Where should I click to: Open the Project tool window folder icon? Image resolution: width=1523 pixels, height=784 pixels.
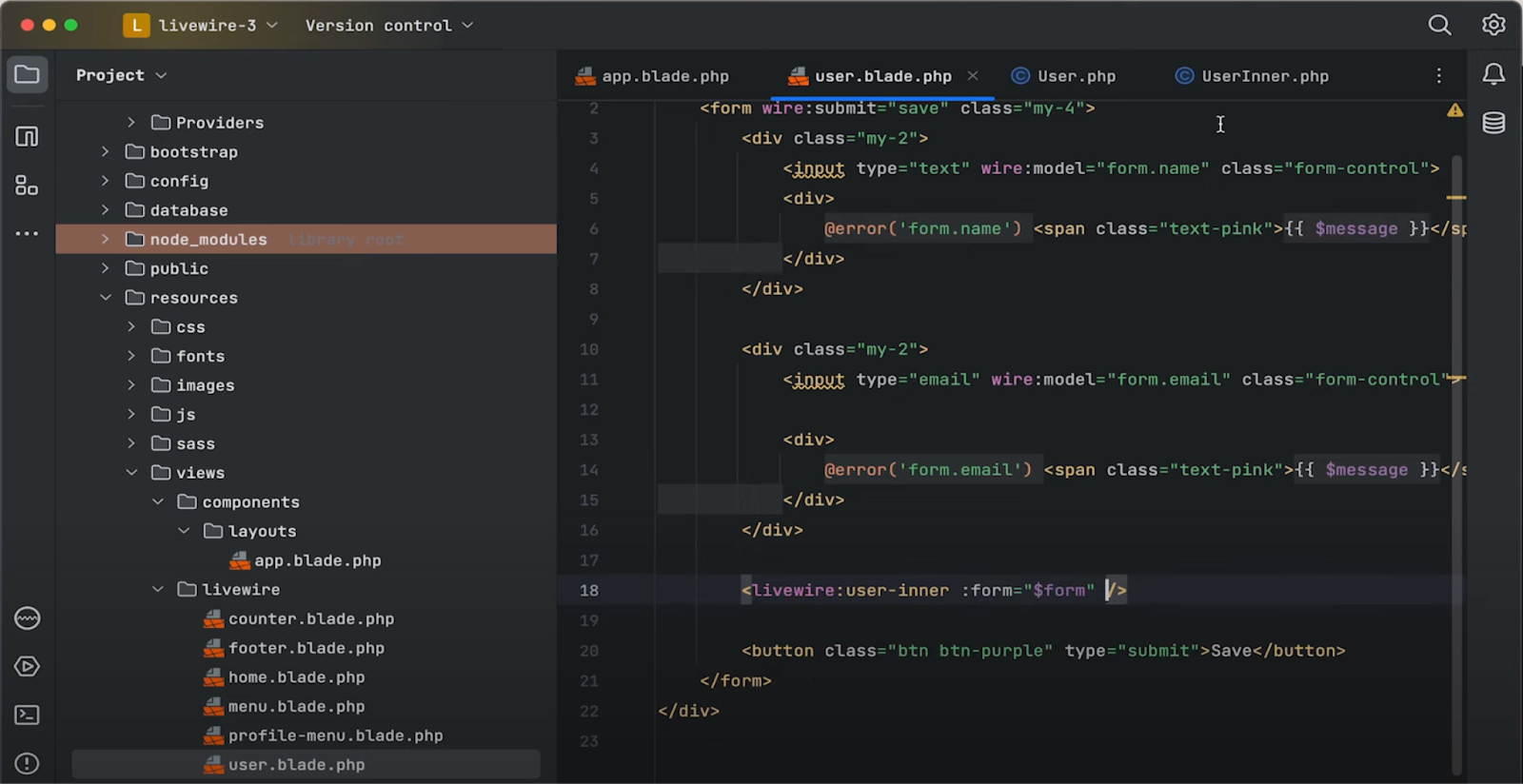27,74
